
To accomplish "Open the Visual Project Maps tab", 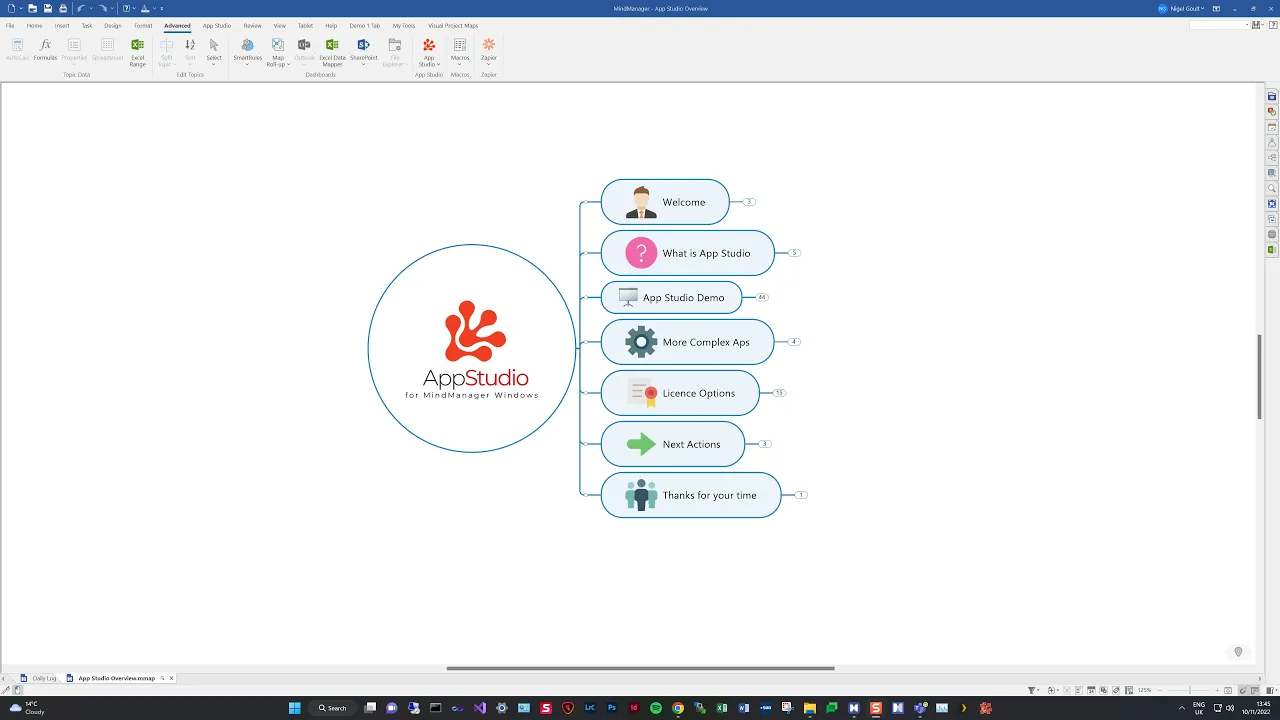I will 453,25.
